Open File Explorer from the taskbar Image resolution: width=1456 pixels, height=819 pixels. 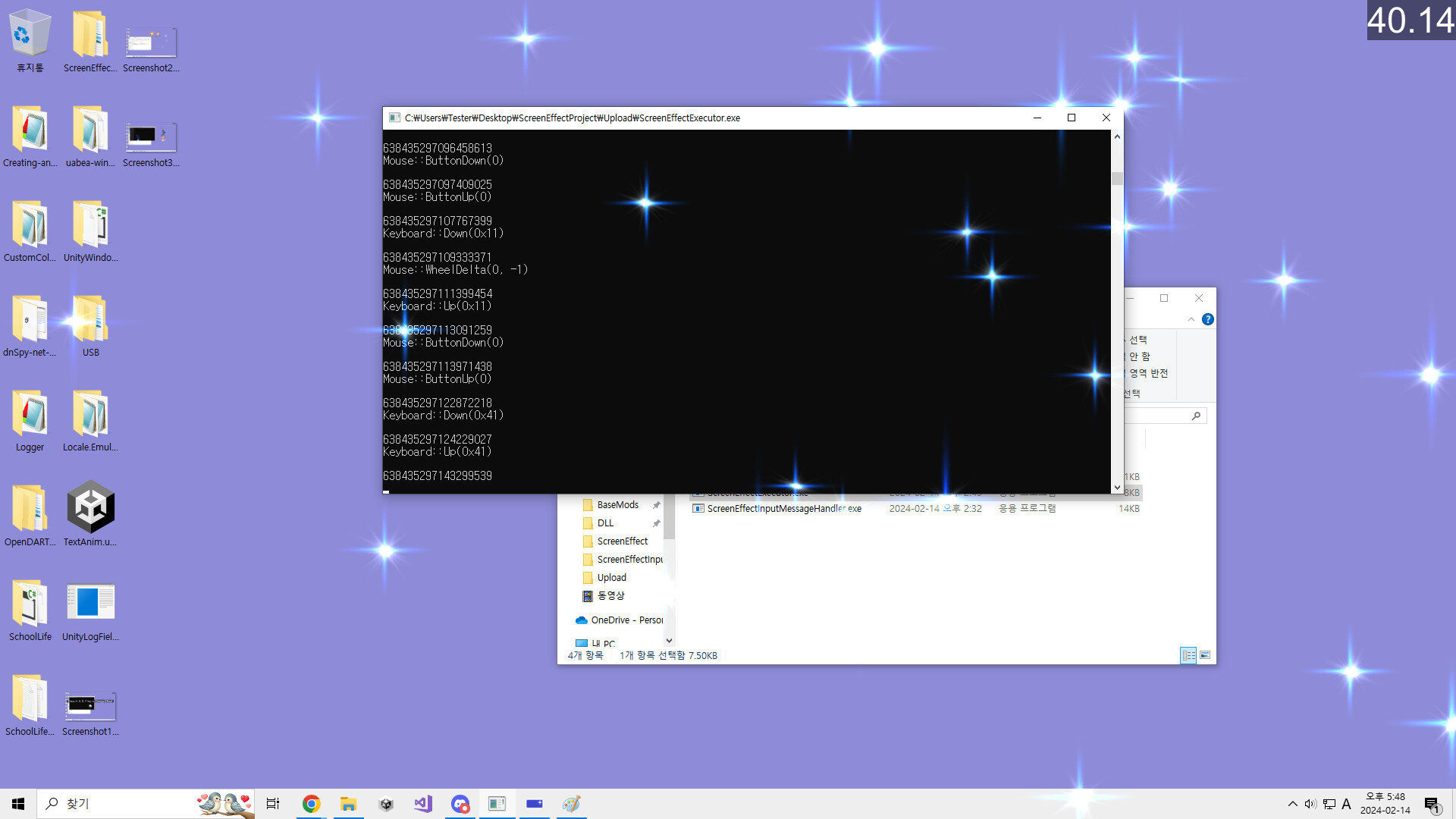pyautogui.click(x=349, y=803)
